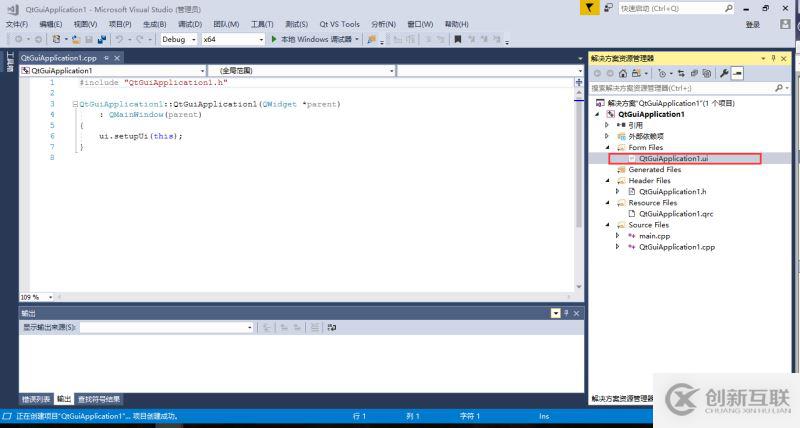Pin the Output panel with auto-hide icon

coord(566,313)
